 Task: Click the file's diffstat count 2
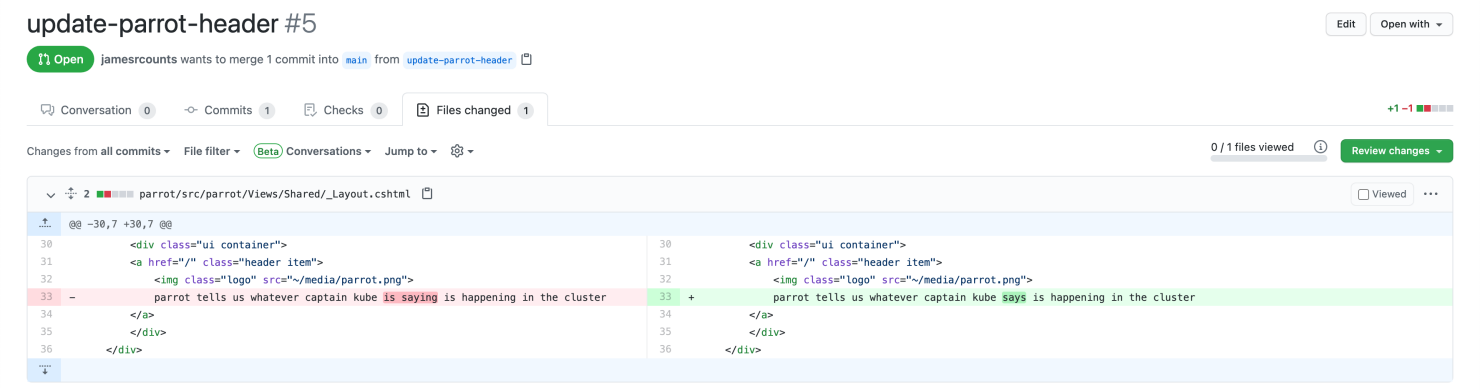click(87, 194)
